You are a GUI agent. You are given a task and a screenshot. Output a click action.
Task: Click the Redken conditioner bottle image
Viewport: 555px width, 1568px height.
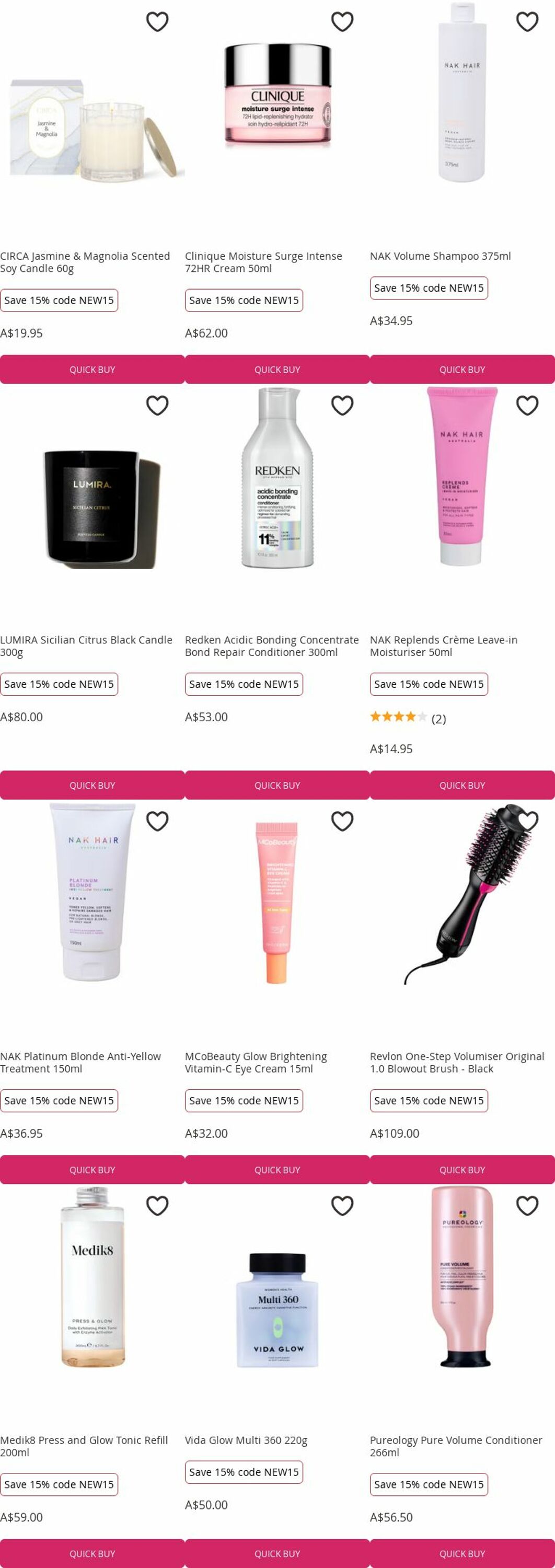click(277, 478)
